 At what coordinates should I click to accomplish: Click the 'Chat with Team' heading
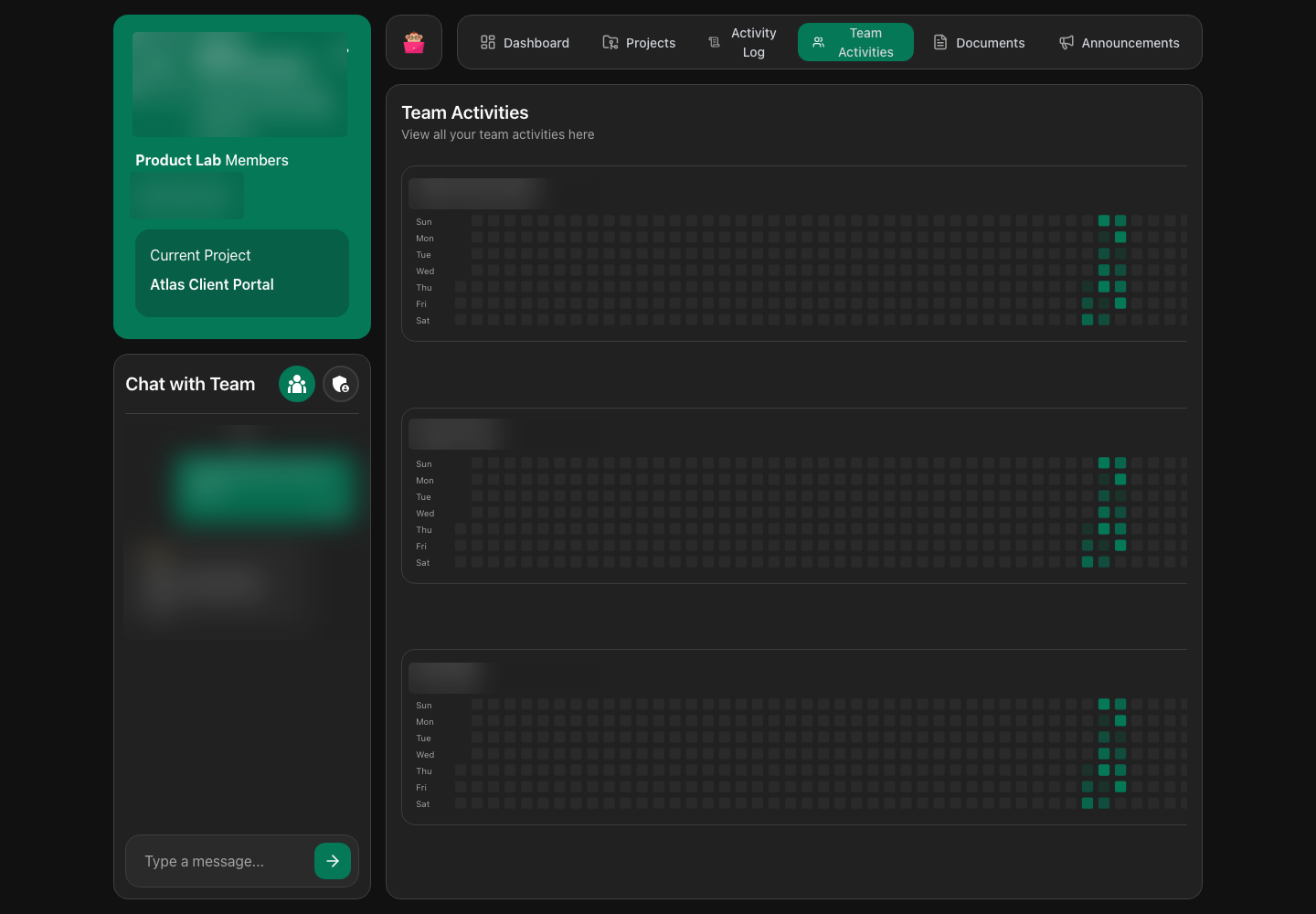pos(190,384)
